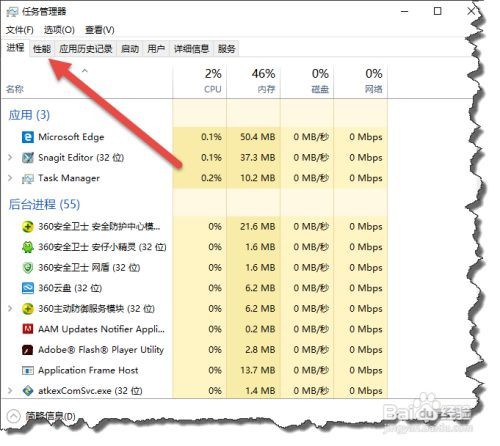Click the Application Frame Host icon

[x=28, y=370]
